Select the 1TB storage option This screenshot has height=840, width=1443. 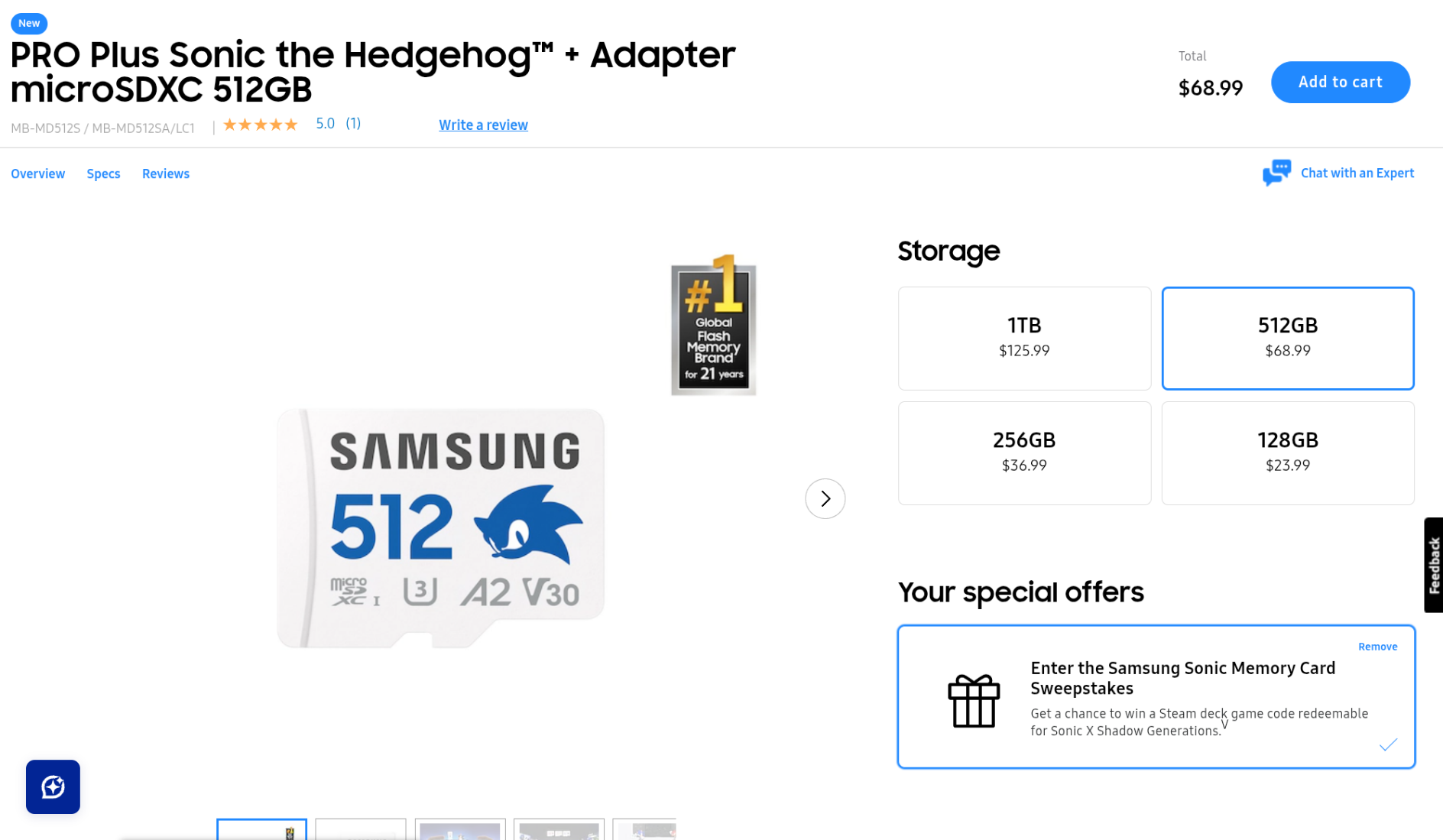[x=1023, y=338]
